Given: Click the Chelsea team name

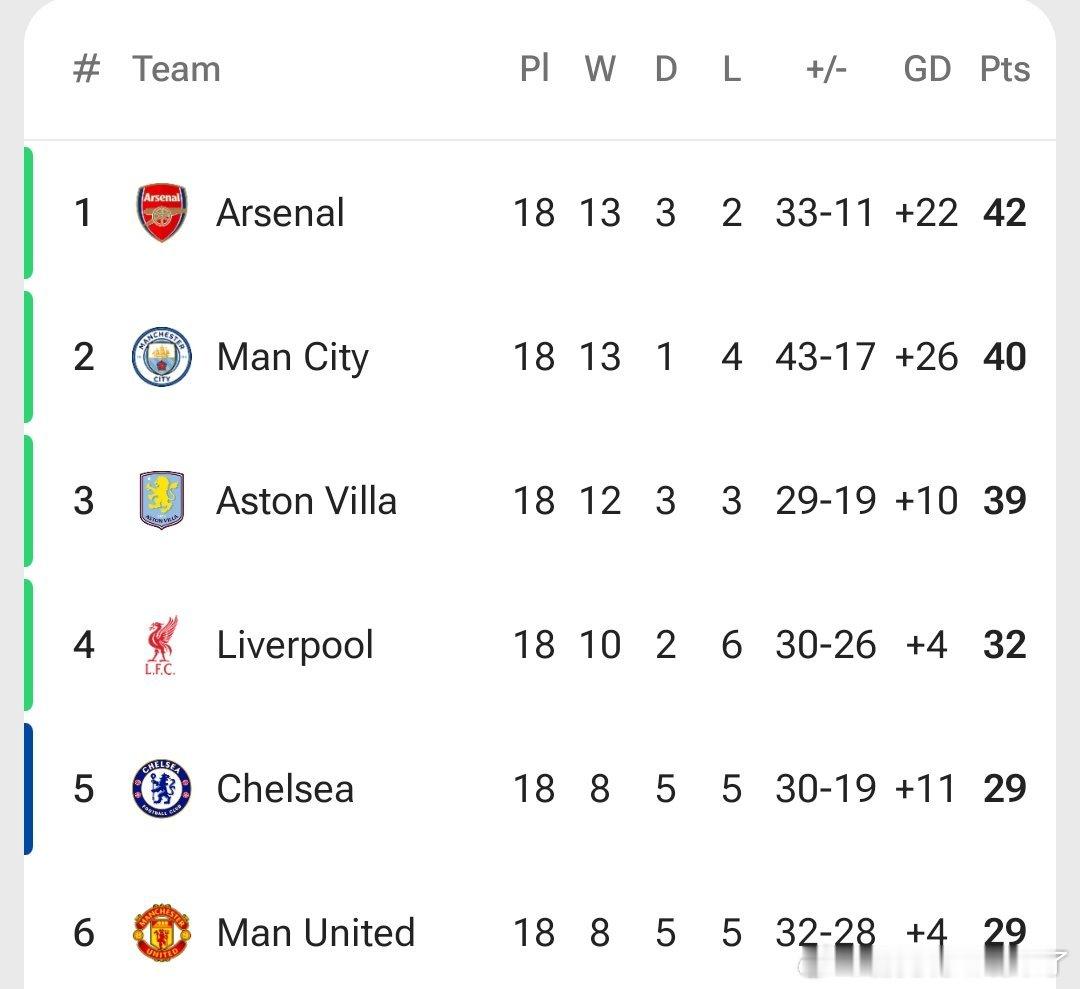Looking at the screenshot, I should [x=285, y=789].
